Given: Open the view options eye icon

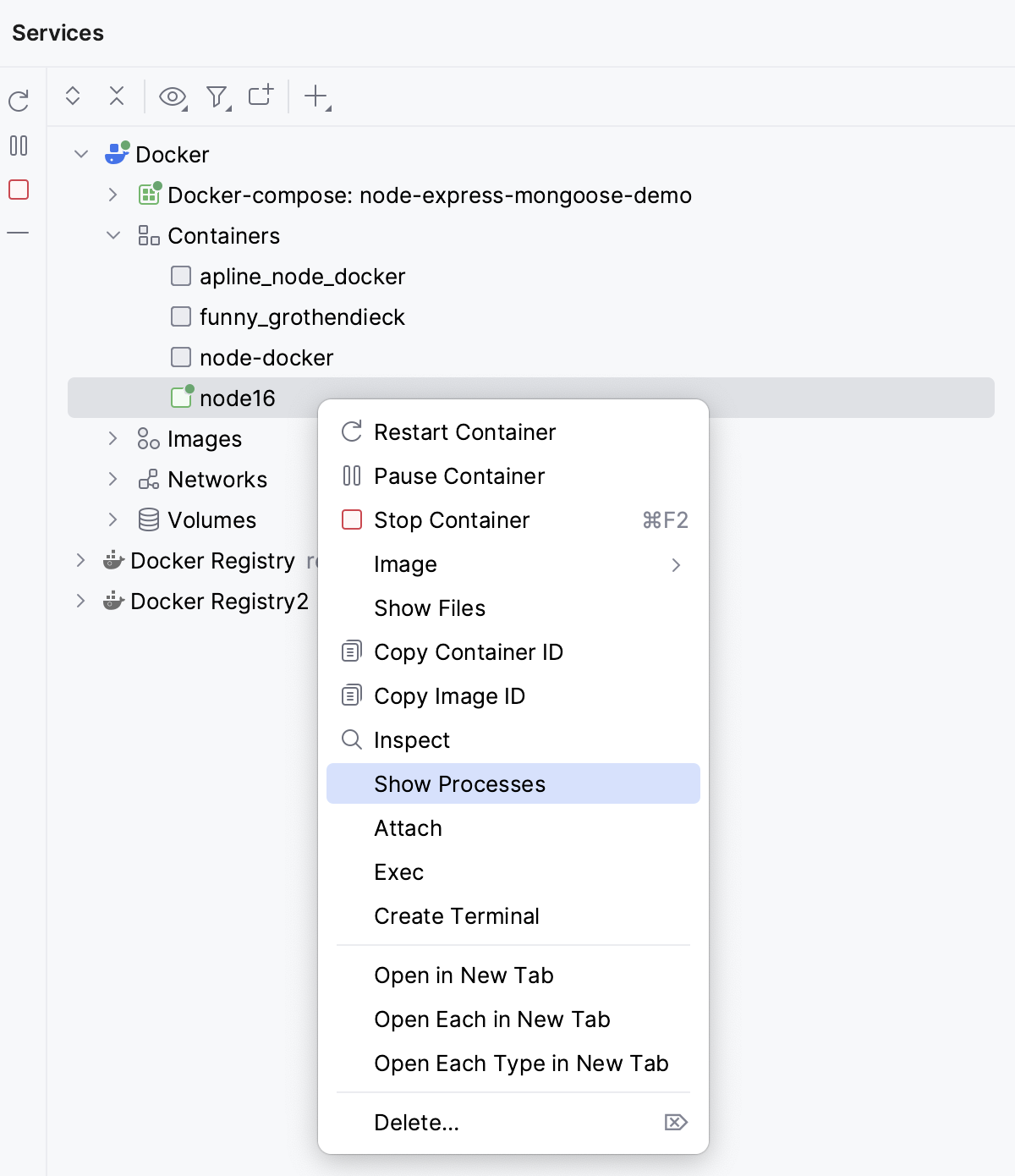Looking at the screenshot, I should (x=172, y=96).
